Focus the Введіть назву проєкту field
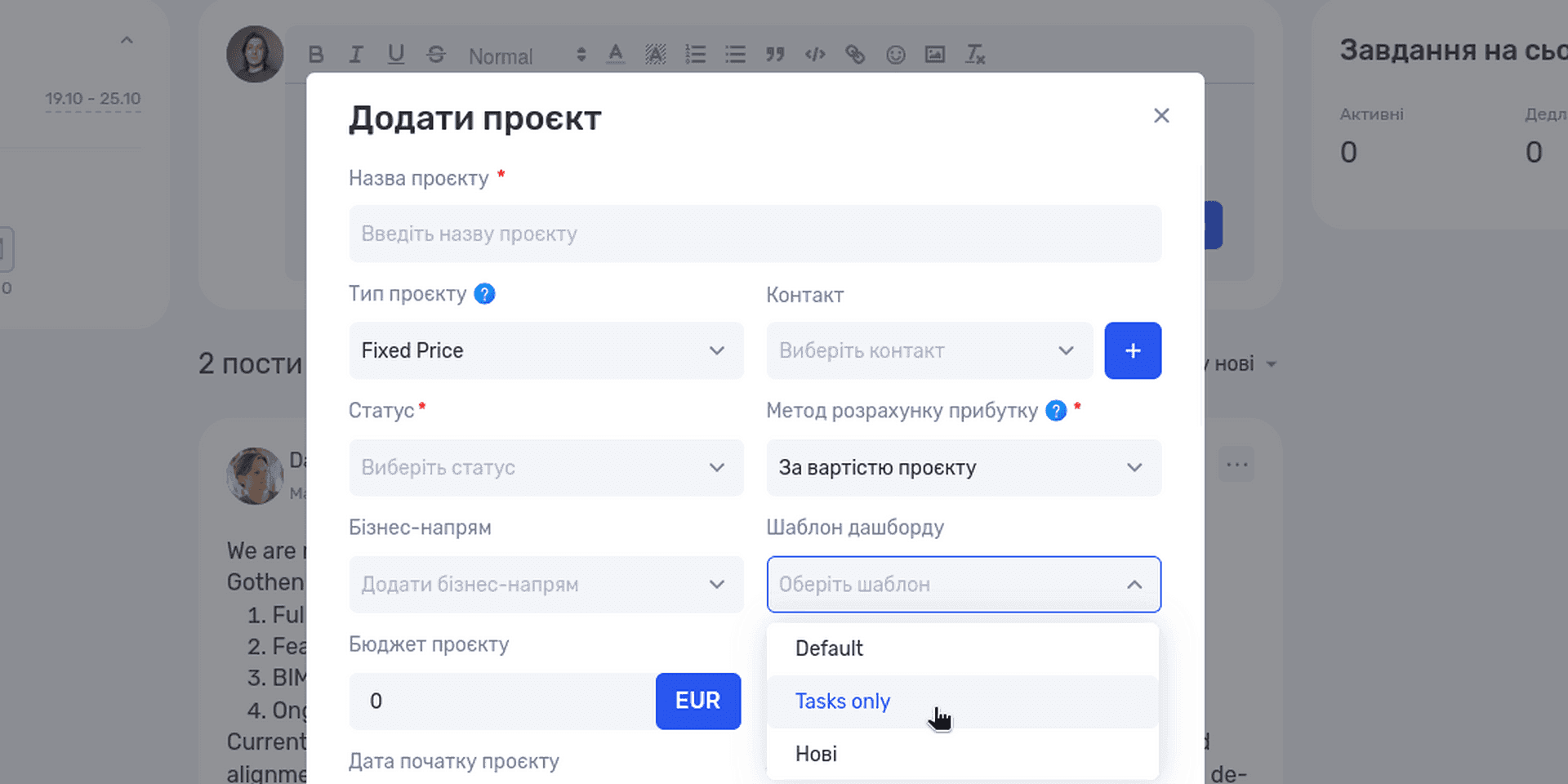Screen dimensions: 1568x784 tap(755, 234)
